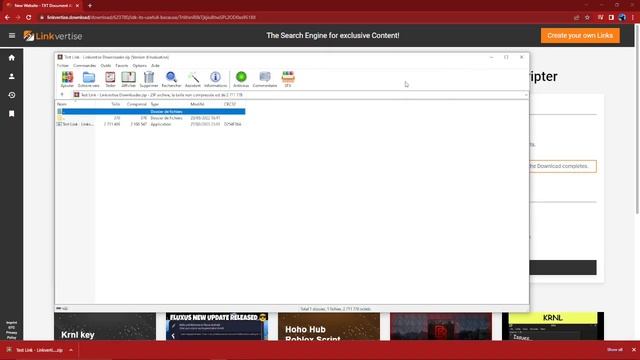Click the Commentaire toolbar icon
640x360 pixels.
point(265,79)
